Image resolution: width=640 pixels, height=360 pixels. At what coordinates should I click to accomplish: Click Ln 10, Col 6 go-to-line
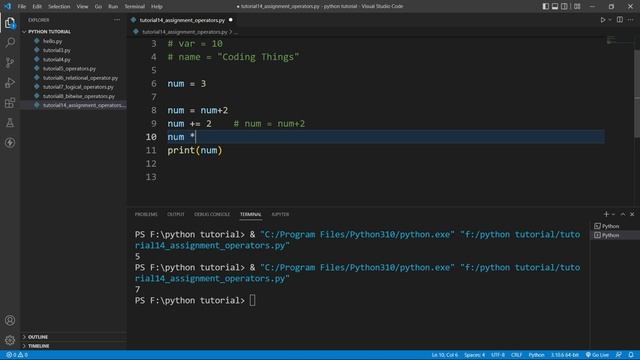coord(444,355)
